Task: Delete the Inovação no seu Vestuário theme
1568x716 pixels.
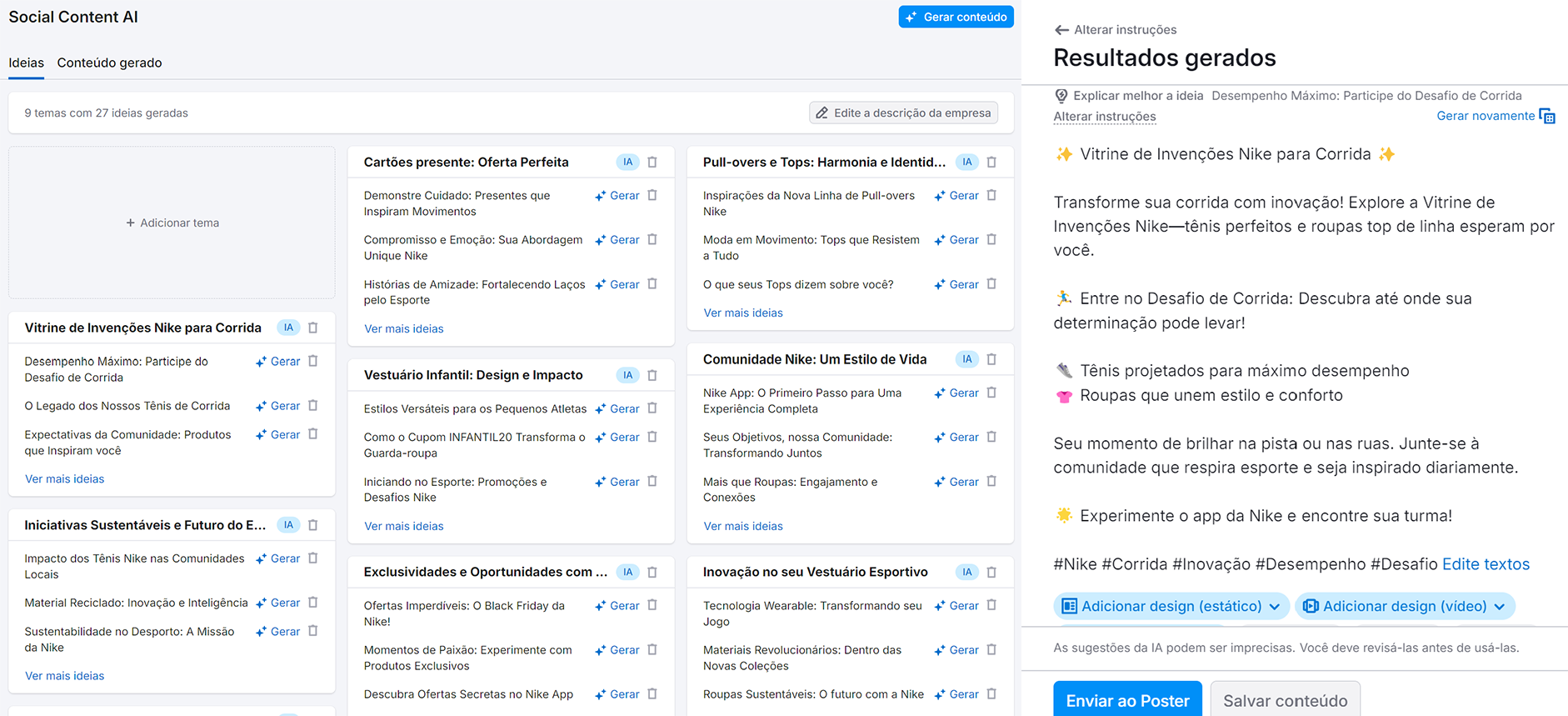Action: coord(991,572)
